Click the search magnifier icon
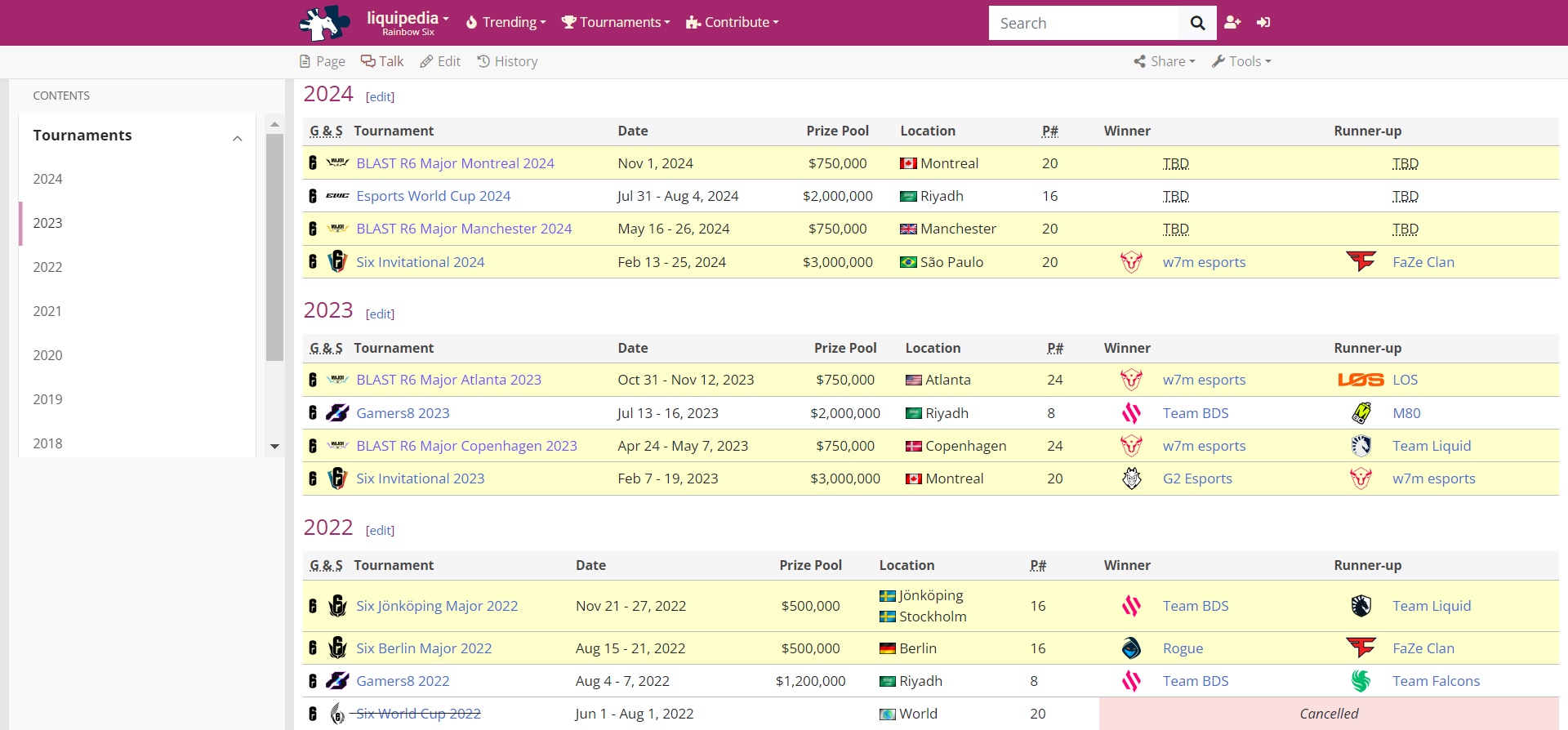The height and width of the screenshot is (730, 1568). pos(1197,23)
